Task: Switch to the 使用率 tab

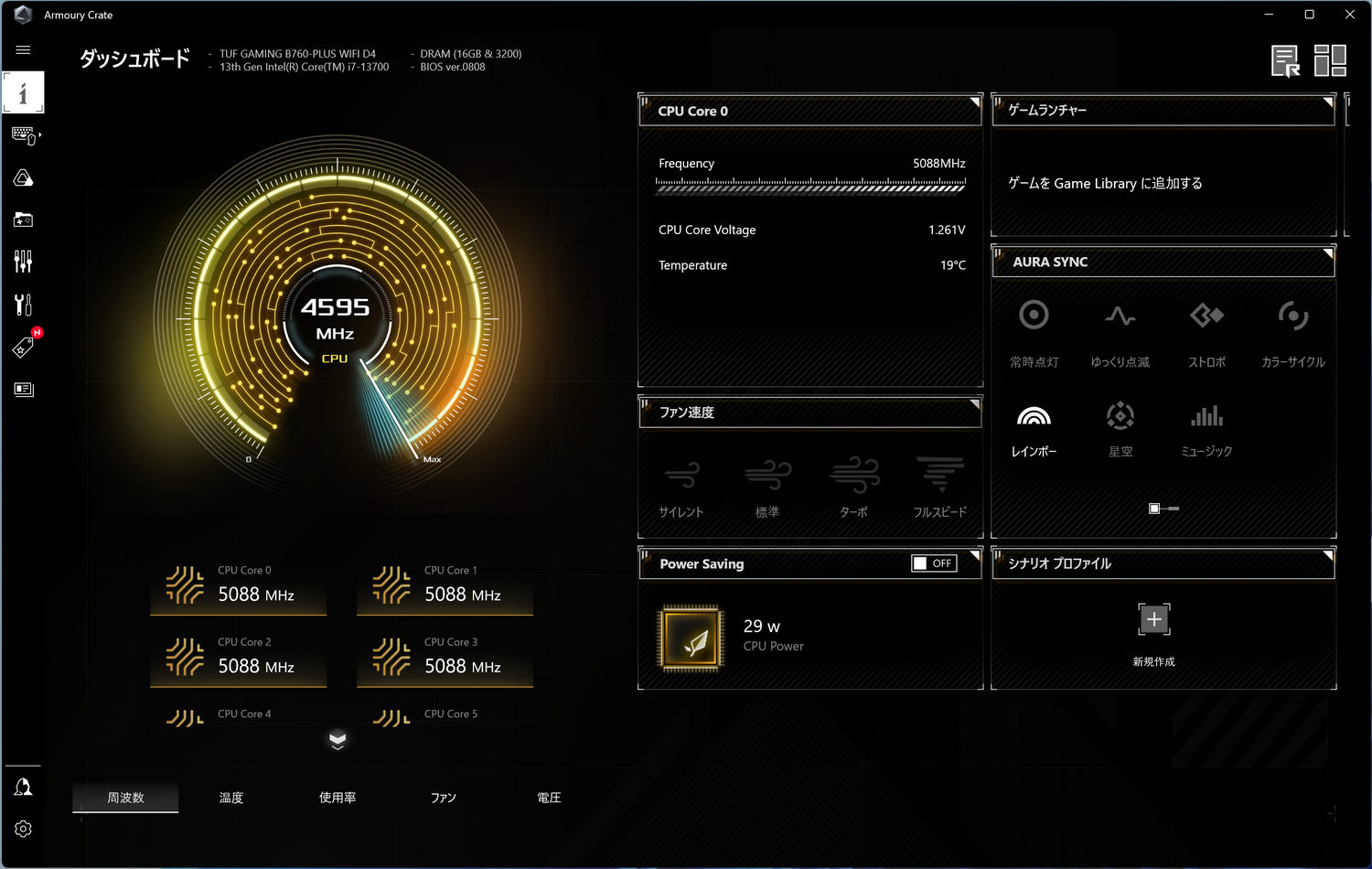Action: 338,798
